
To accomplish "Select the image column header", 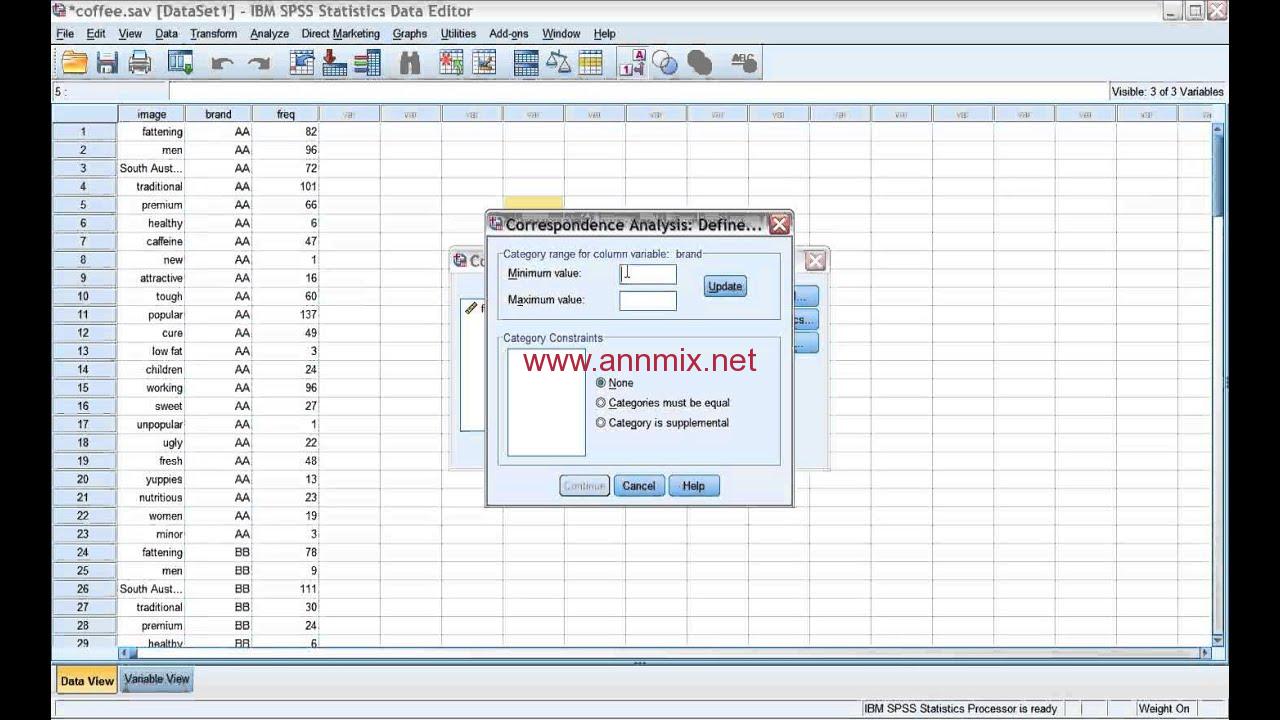I will (152, 114).
